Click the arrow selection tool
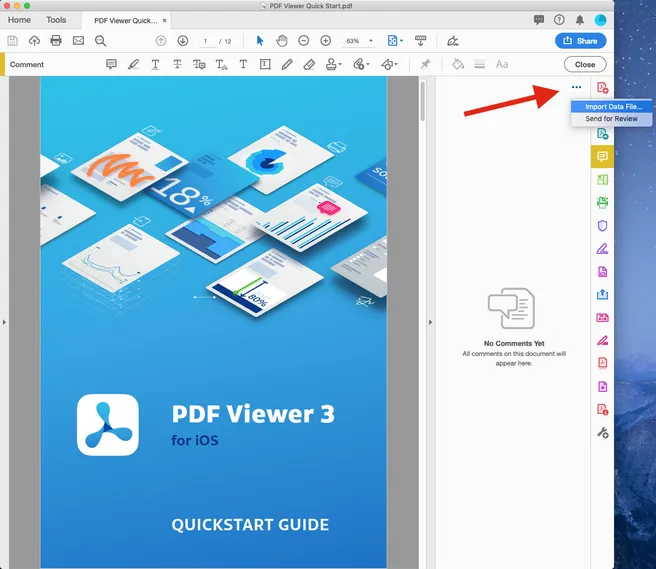 point(260,41)
